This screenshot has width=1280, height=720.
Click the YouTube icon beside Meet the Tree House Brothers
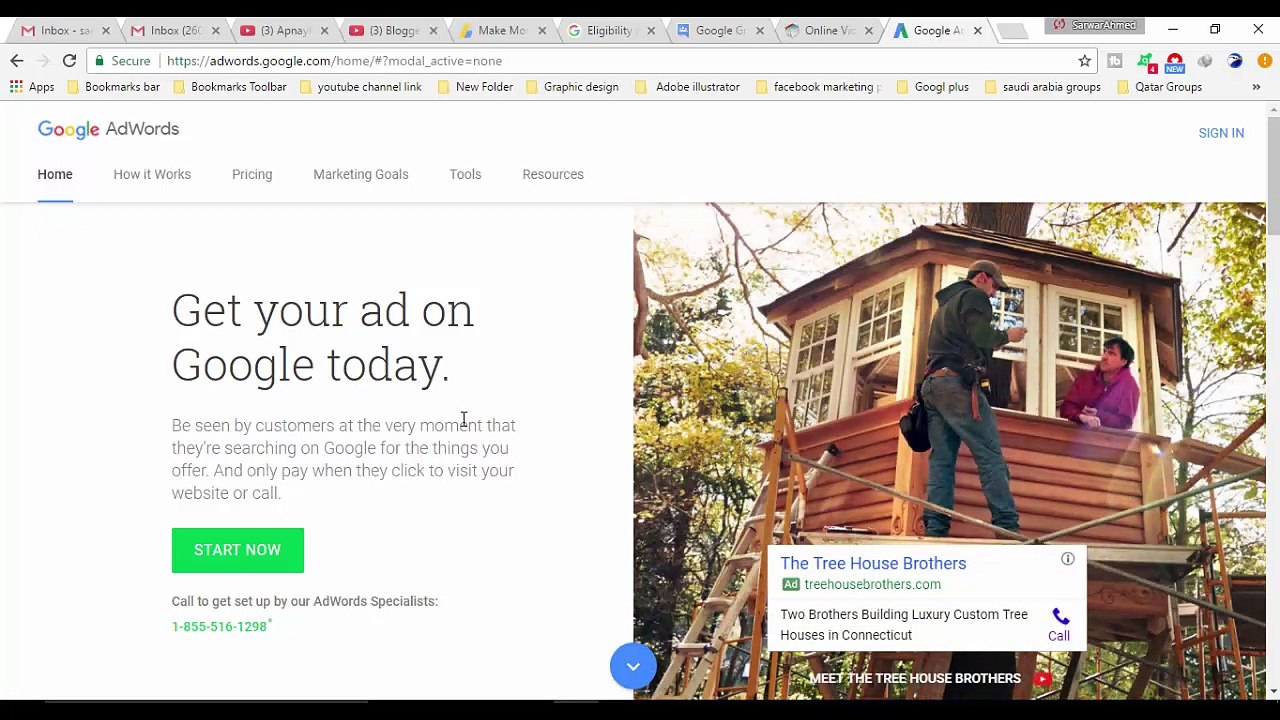pyautogui.click(x=1043, y=679)
